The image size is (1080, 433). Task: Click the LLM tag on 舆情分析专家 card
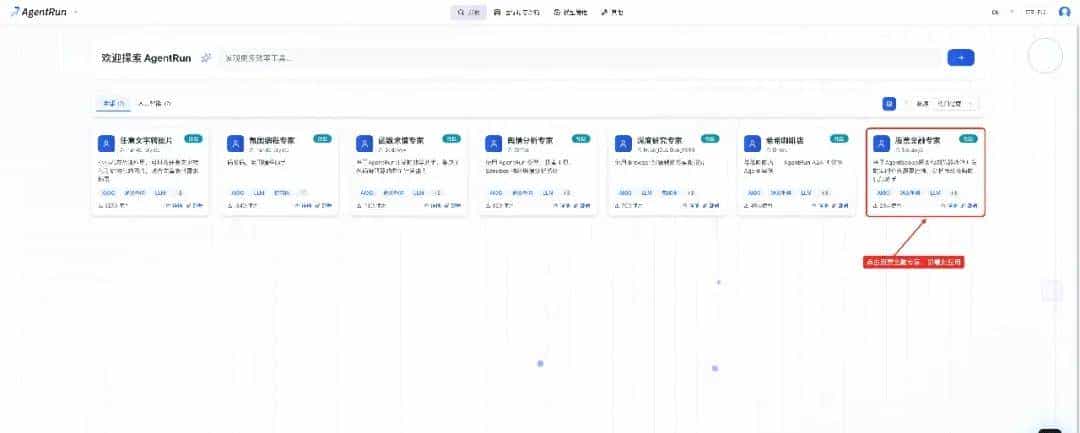tap(548, 193)
